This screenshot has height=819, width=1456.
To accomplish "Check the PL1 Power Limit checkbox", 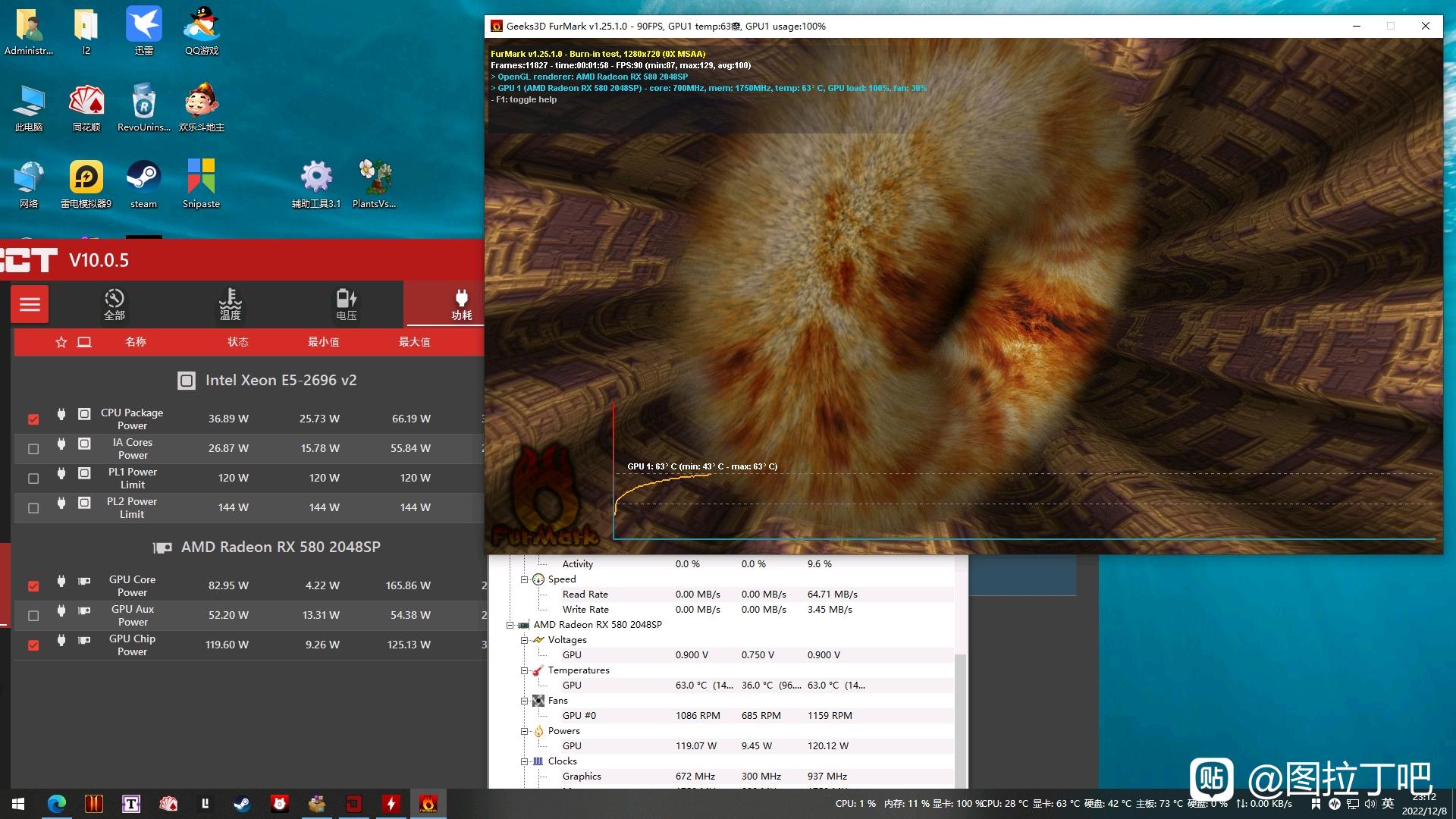I will pos(33,479).
